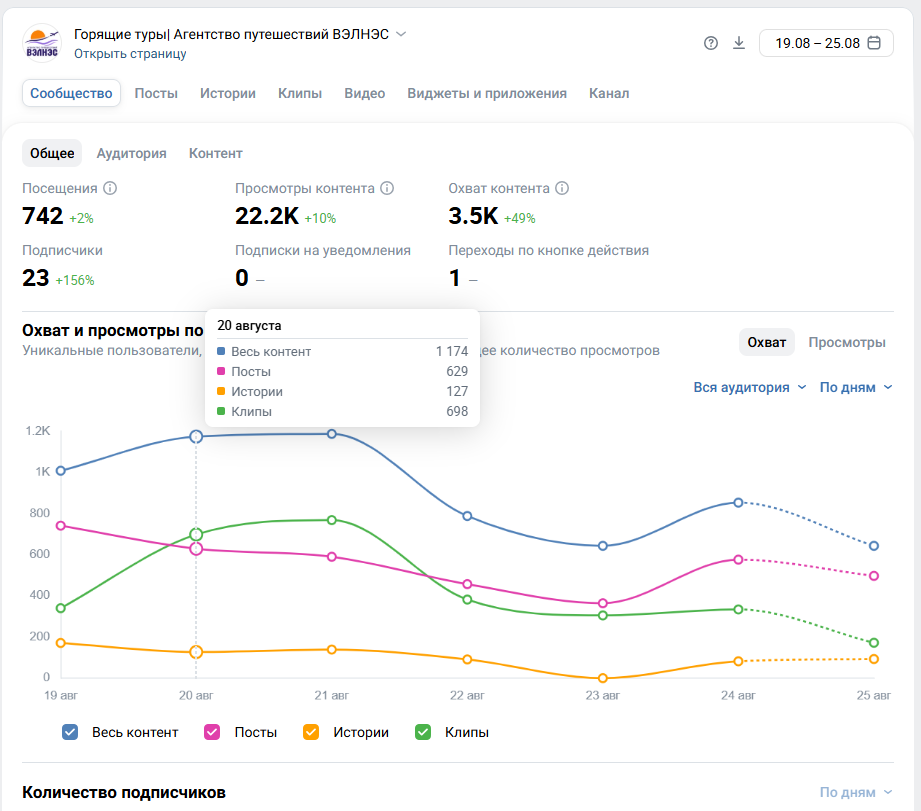
Task: Click the Посты point for 24 авг
Action: [x=738, y=560]
